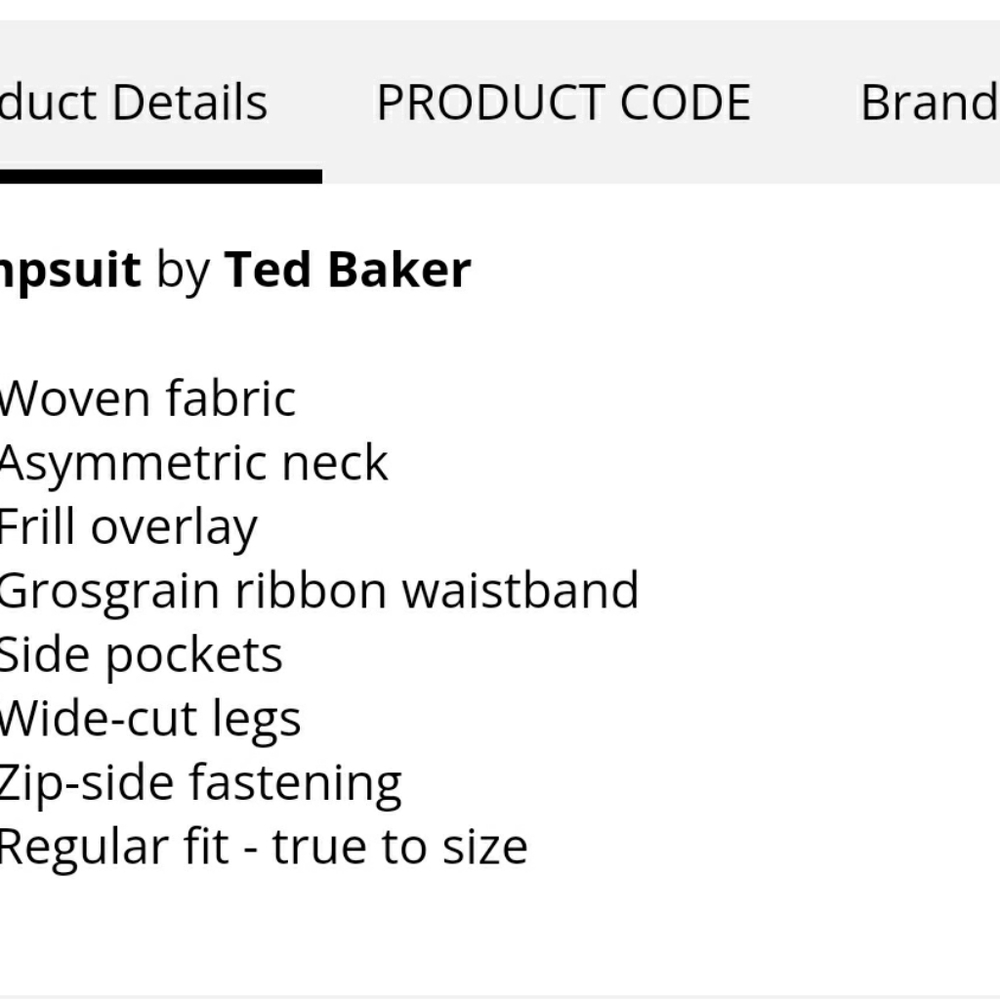This screenshot has width=1000, height=1000.
Task: Open the Brand tab
Action: (x=930, y=102)
